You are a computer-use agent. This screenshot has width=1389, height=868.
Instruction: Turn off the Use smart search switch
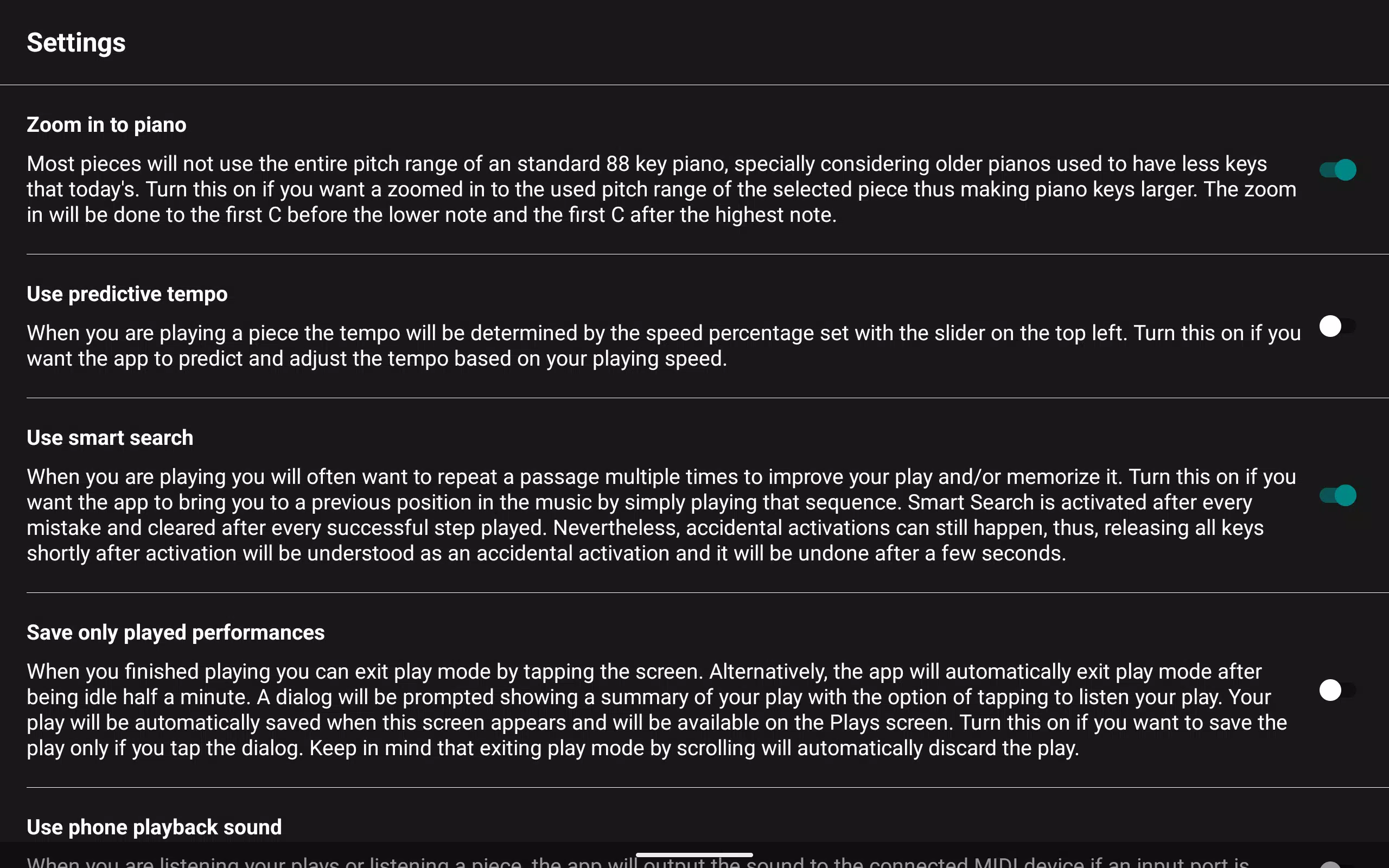click(x=1337, y=495)
